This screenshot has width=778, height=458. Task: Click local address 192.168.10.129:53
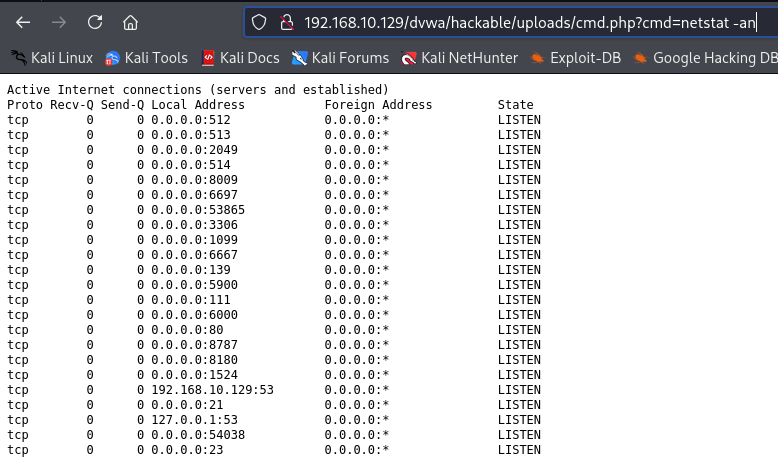tap(212, 390)
